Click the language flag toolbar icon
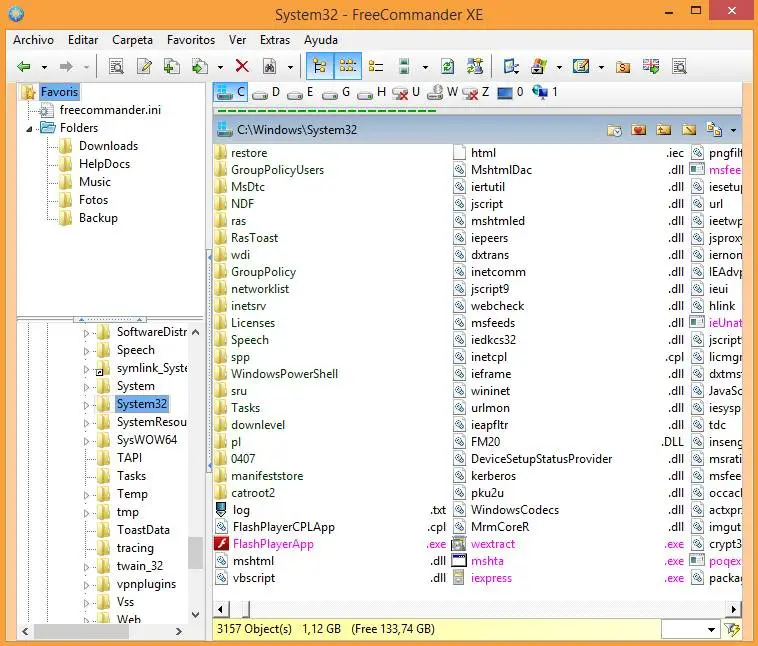Image resolution: width=758 pixels, height=646 pixels. 651,66
